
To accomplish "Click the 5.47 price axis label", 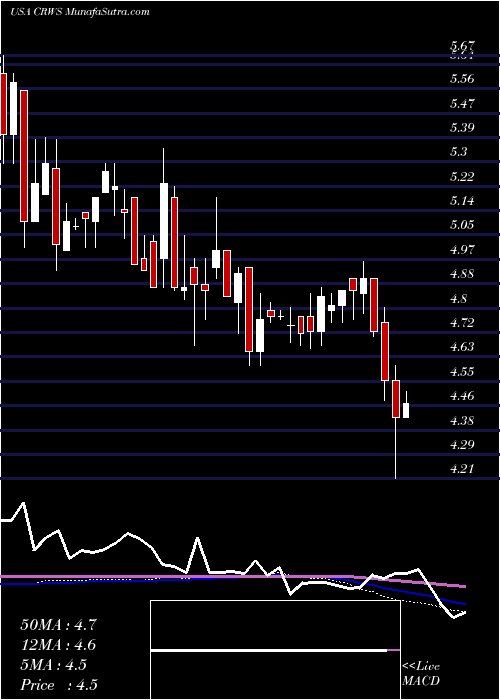I will click(x=463, y=104).
